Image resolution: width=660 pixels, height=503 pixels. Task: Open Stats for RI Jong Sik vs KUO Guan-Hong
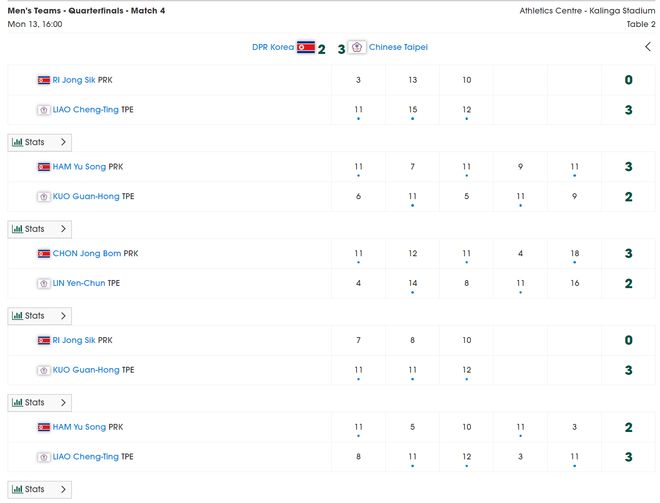point(39,403)
